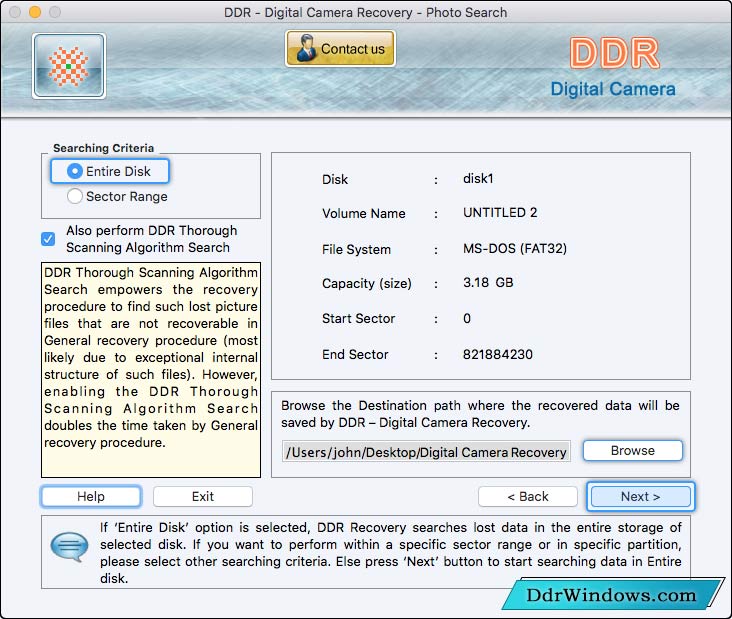This screenshot has height=619, width=732.
Task: Select the Entire Disk radio option
Action: pos(110,171)
